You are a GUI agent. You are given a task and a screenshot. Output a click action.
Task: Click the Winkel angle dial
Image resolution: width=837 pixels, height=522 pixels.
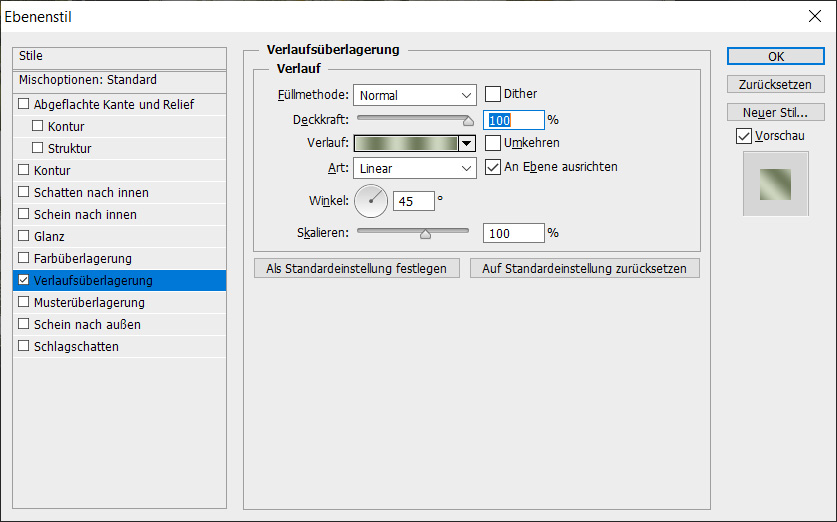point(371,201)
